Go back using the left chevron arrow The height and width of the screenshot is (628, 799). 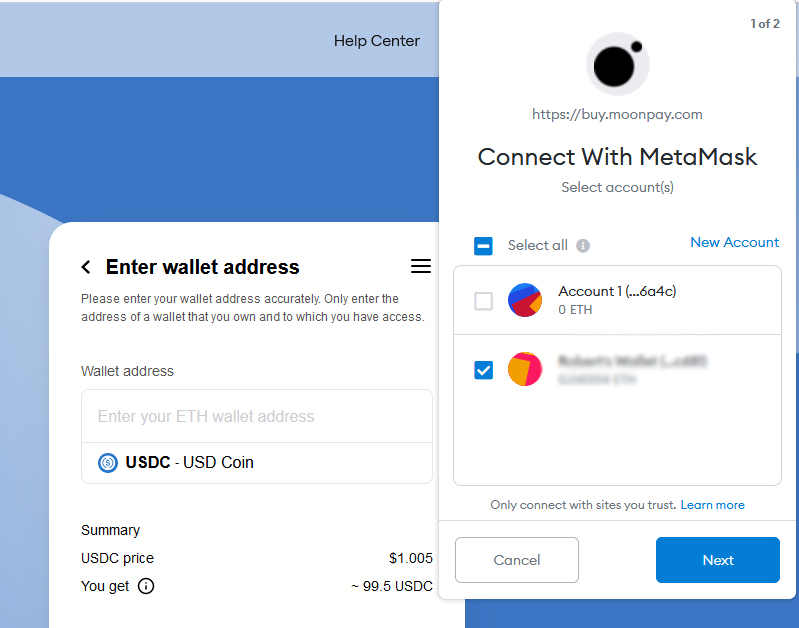(x=86, y=267)
